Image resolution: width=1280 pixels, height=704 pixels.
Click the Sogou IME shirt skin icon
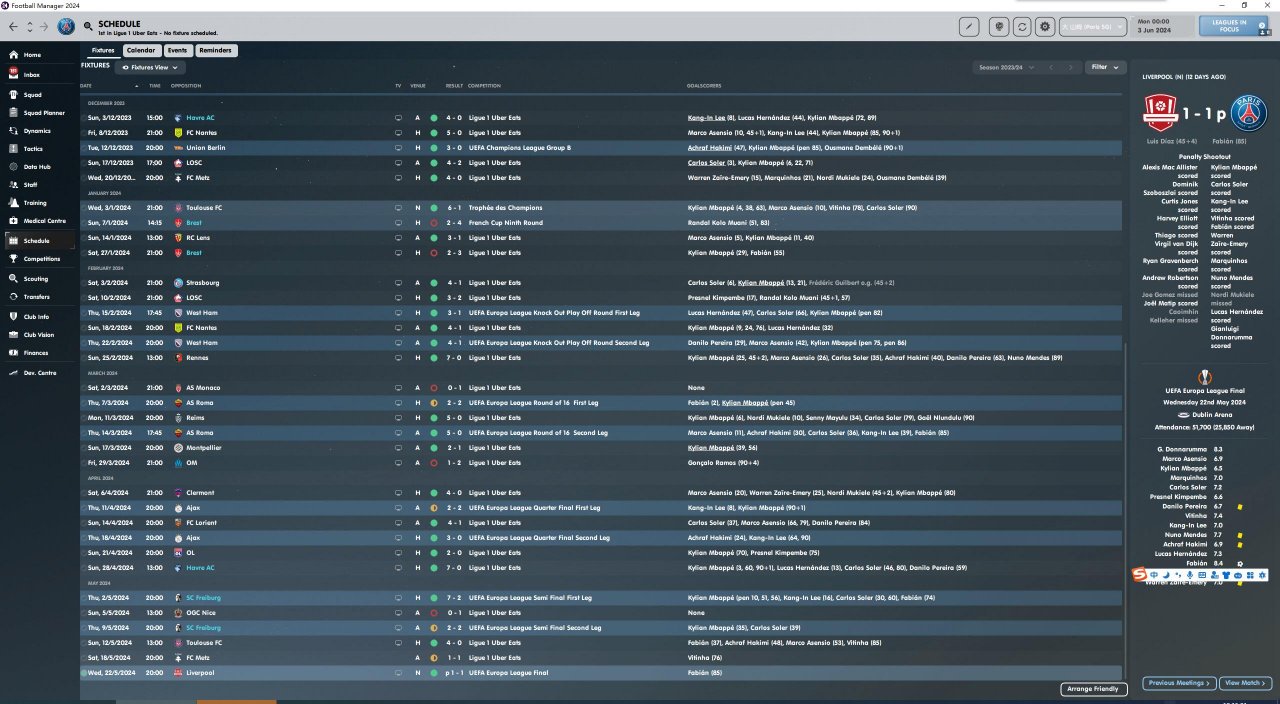[x=1226, y=575]
